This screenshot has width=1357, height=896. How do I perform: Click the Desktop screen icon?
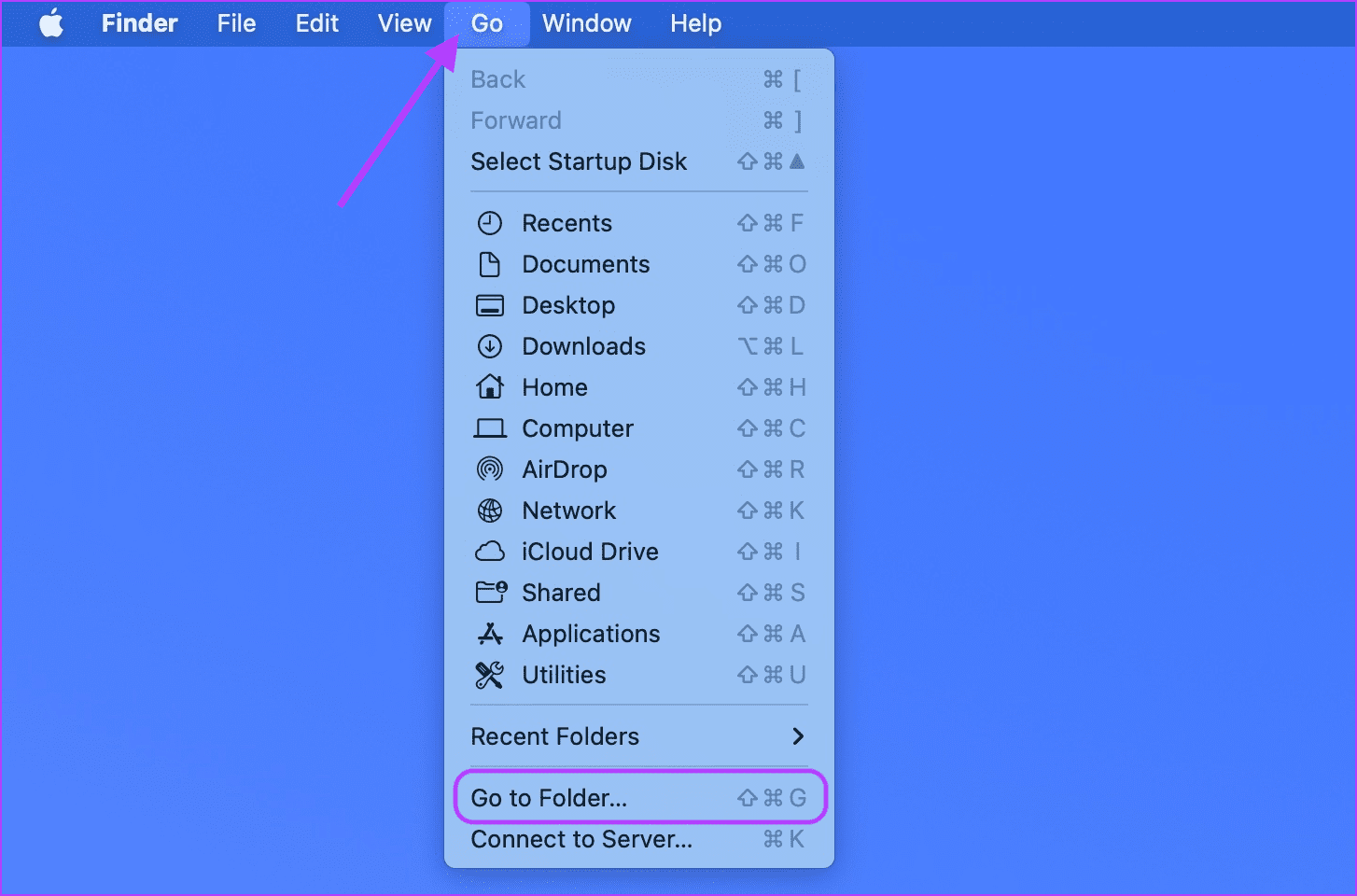(x=490, y=305)
